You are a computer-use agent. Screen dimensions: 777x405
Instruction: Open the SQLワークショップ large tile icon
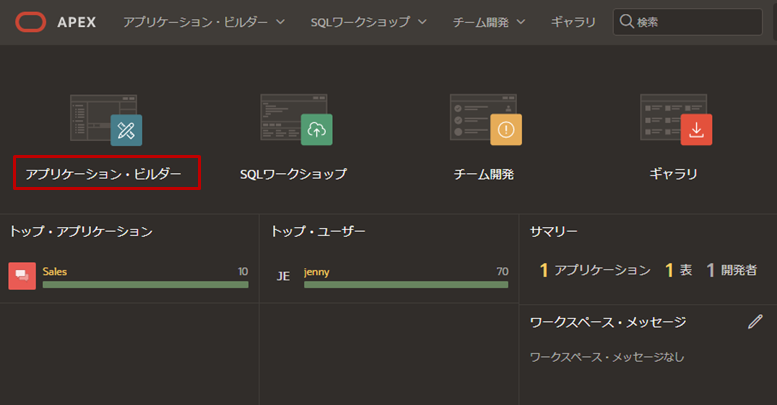pos(296,119)
